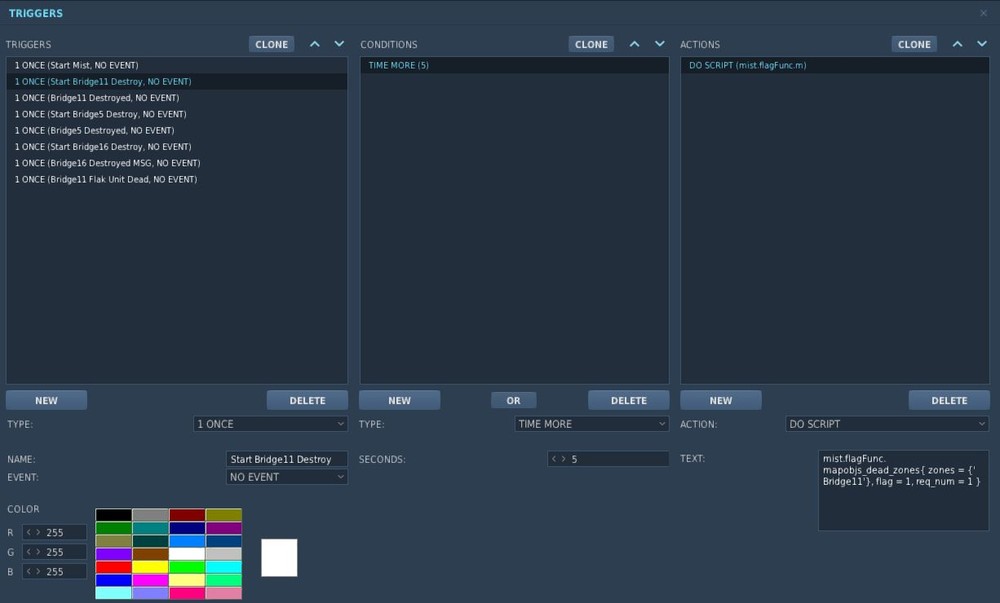
Task: Add a new action
Action: [x=721, y=400]
